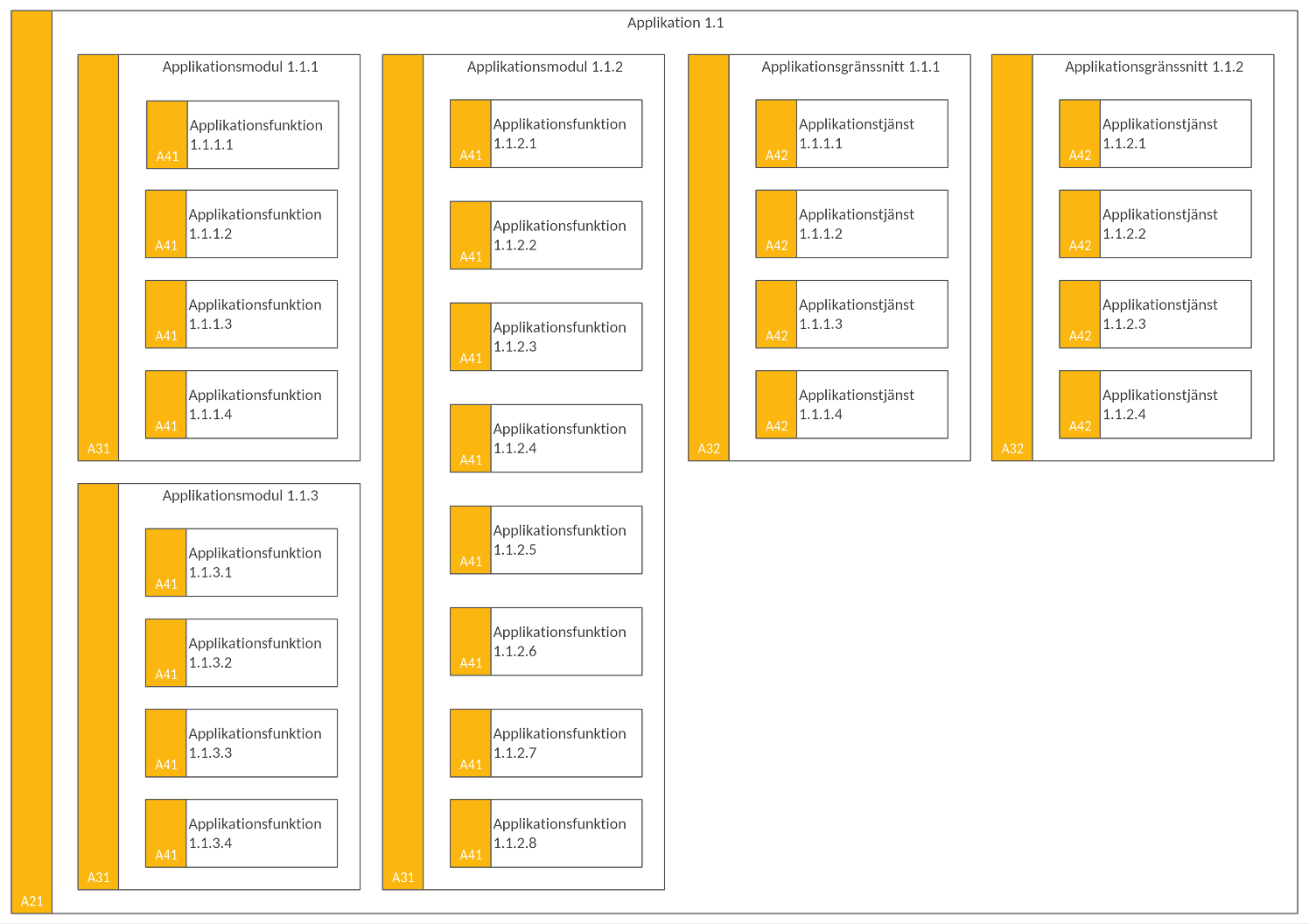The height and width of the screenshot is (924, 1309).
Task: Click the A31 strip of Applikationsmodul 1.1.3
Action: pos(98,687)
